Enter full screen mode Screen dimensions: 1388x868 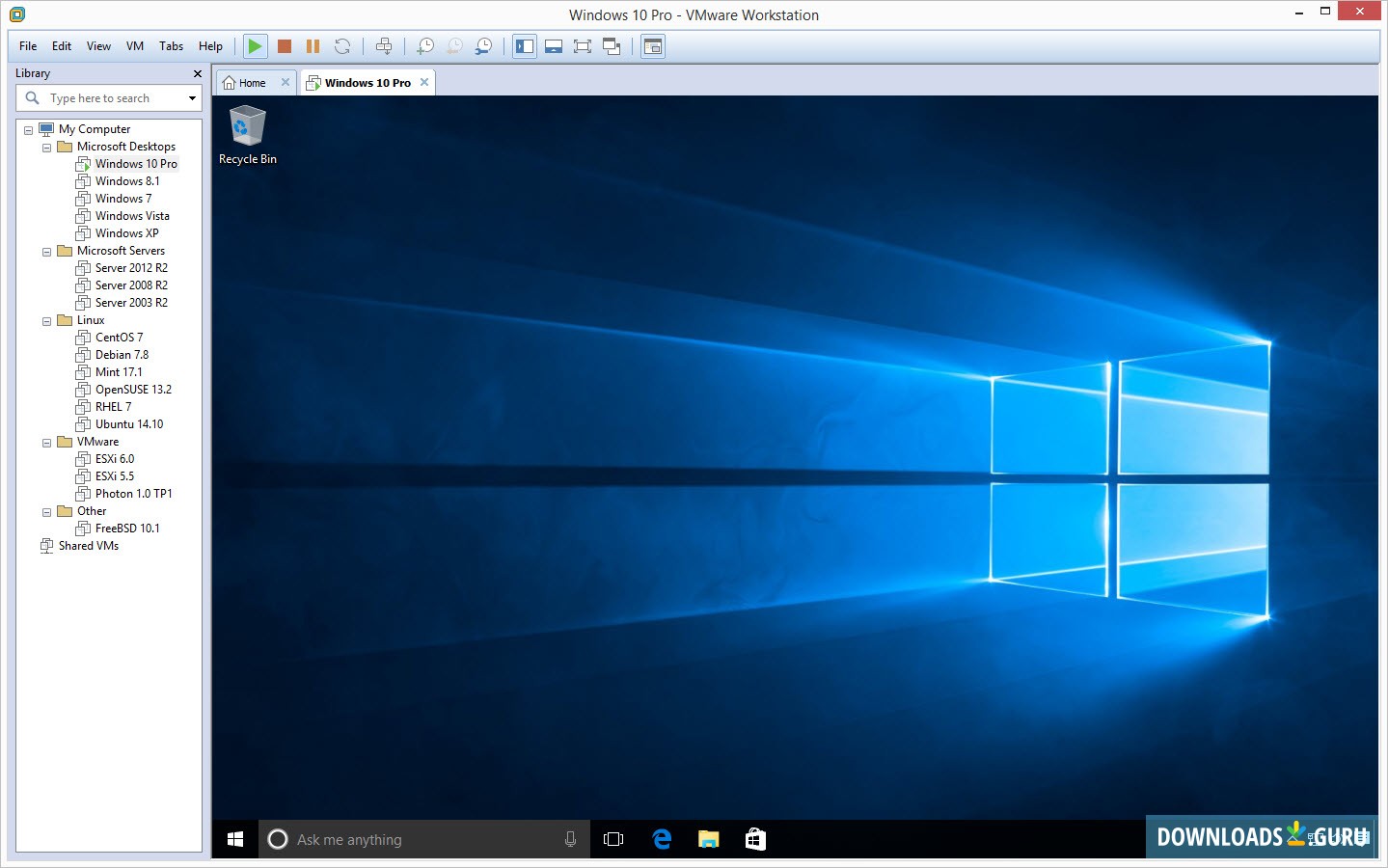(583, 46)
